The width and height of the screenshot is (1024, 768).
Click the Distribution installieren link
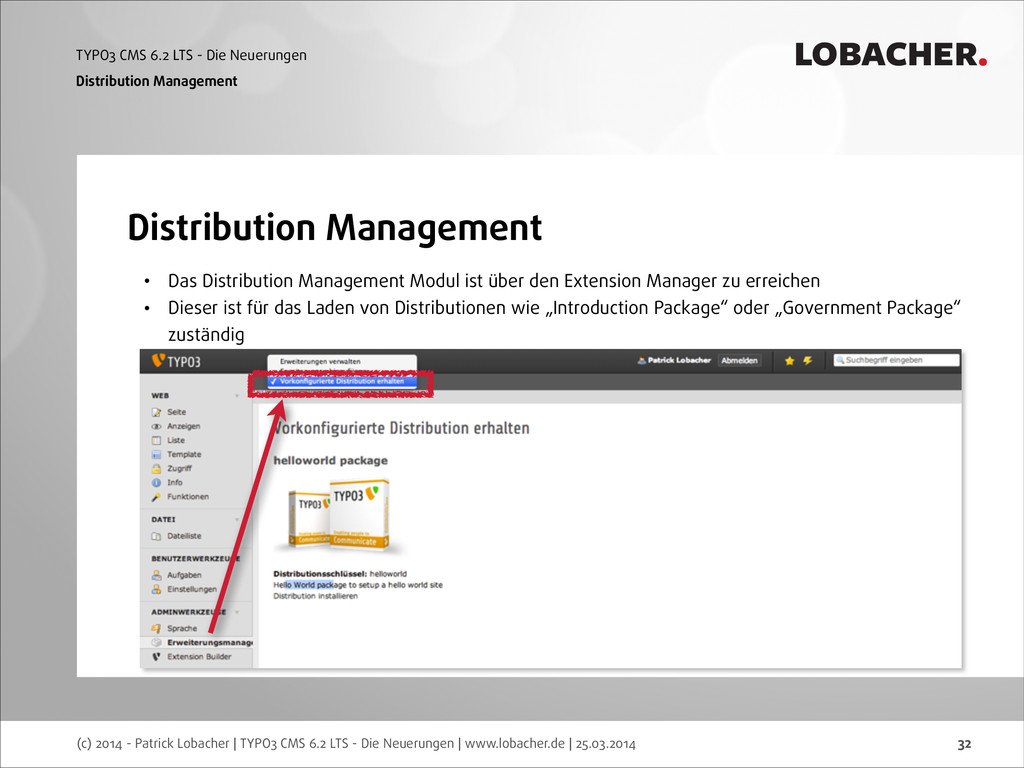click(x=315, y=596)
